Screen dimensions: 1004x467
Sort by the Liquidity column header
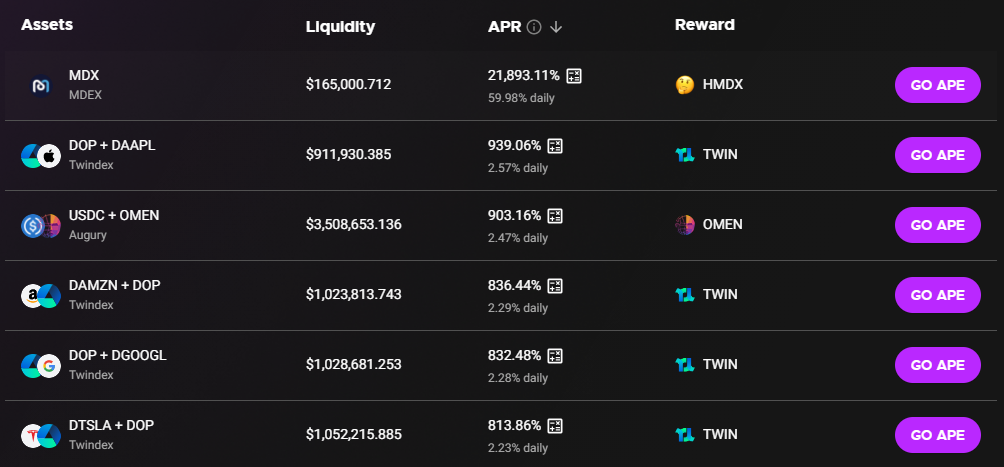pyautogui.click(x=340, y=27)
